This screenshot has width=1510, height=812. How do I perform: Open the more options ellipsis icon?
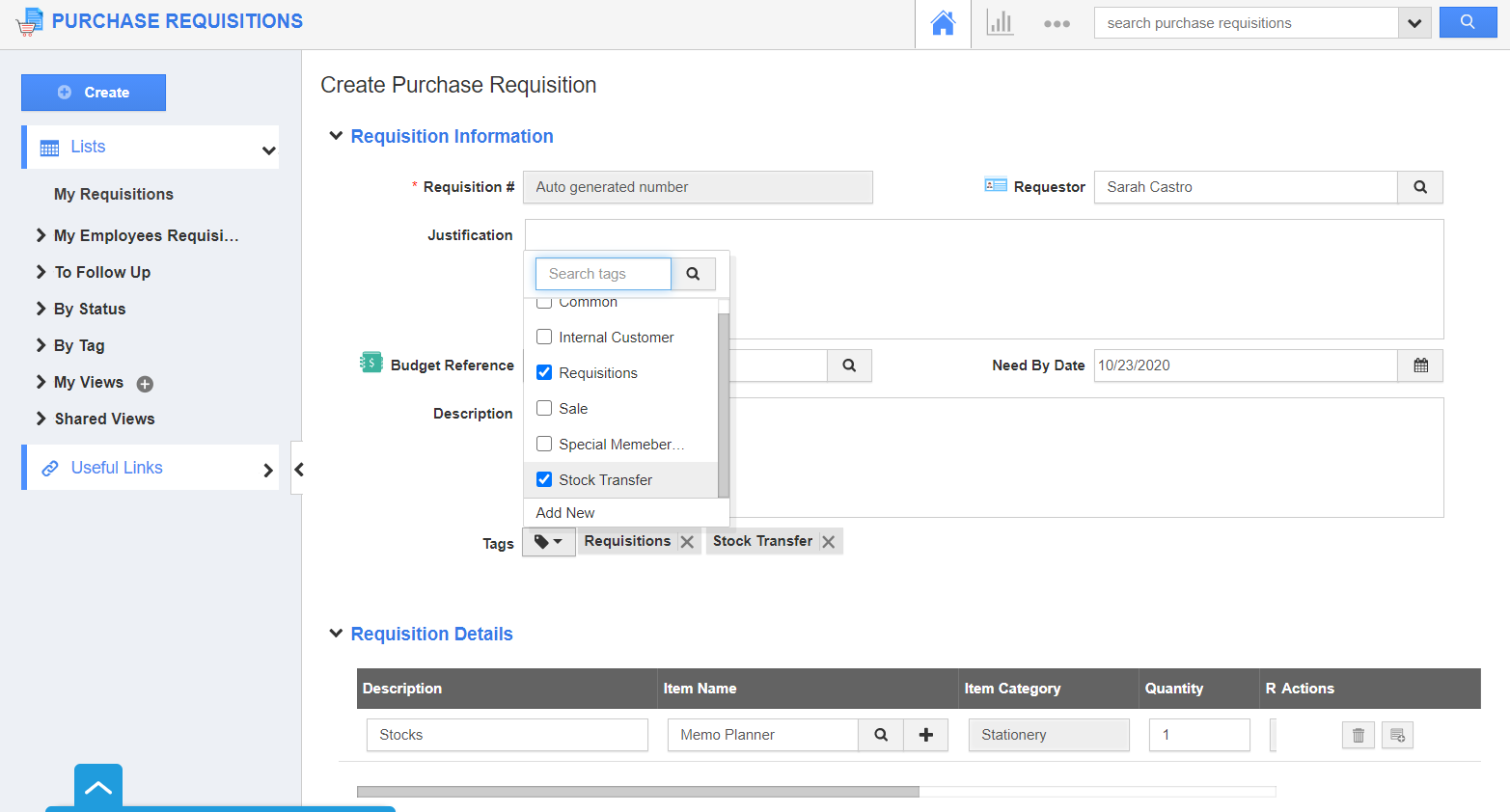(1057, 24)
